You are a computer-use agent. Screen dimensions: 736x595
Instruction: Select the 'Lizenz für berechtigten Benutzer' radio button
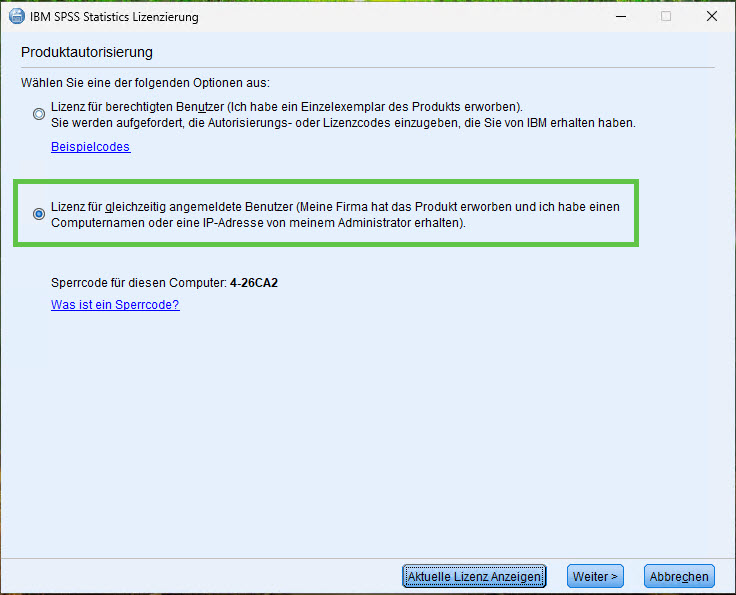click(x=39, y=114)
